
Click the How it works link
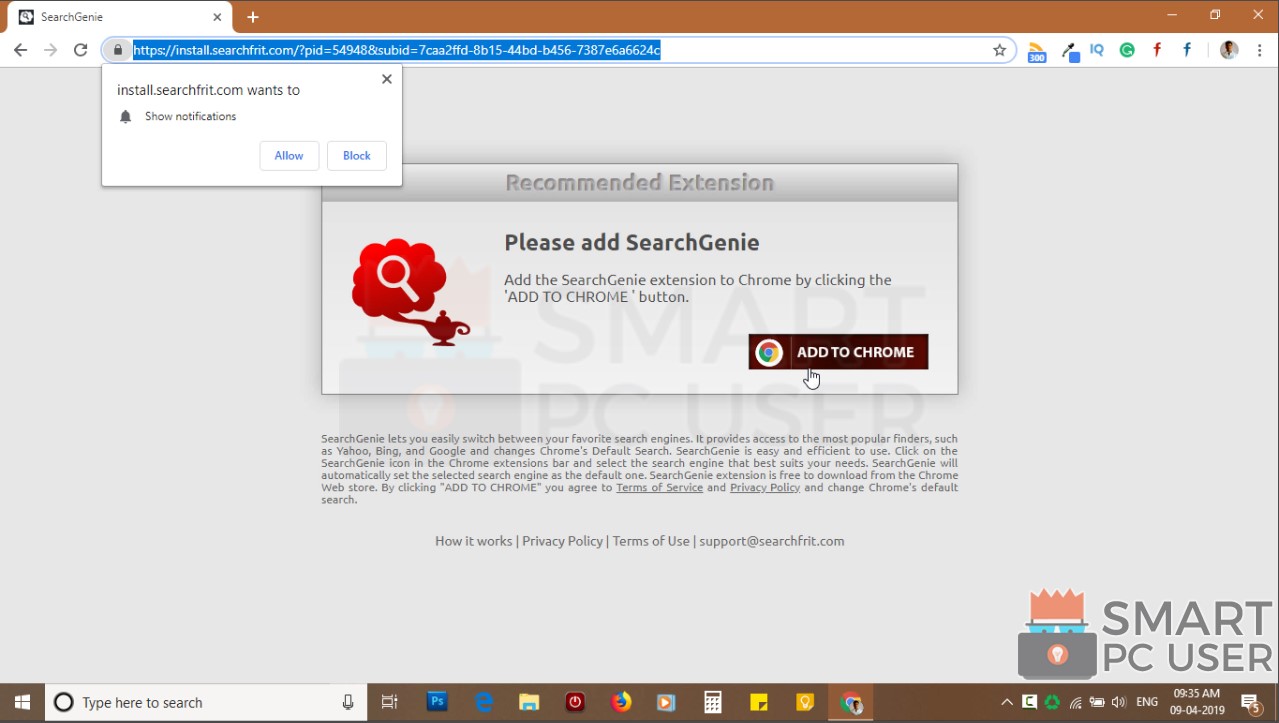tap(473, 540)
